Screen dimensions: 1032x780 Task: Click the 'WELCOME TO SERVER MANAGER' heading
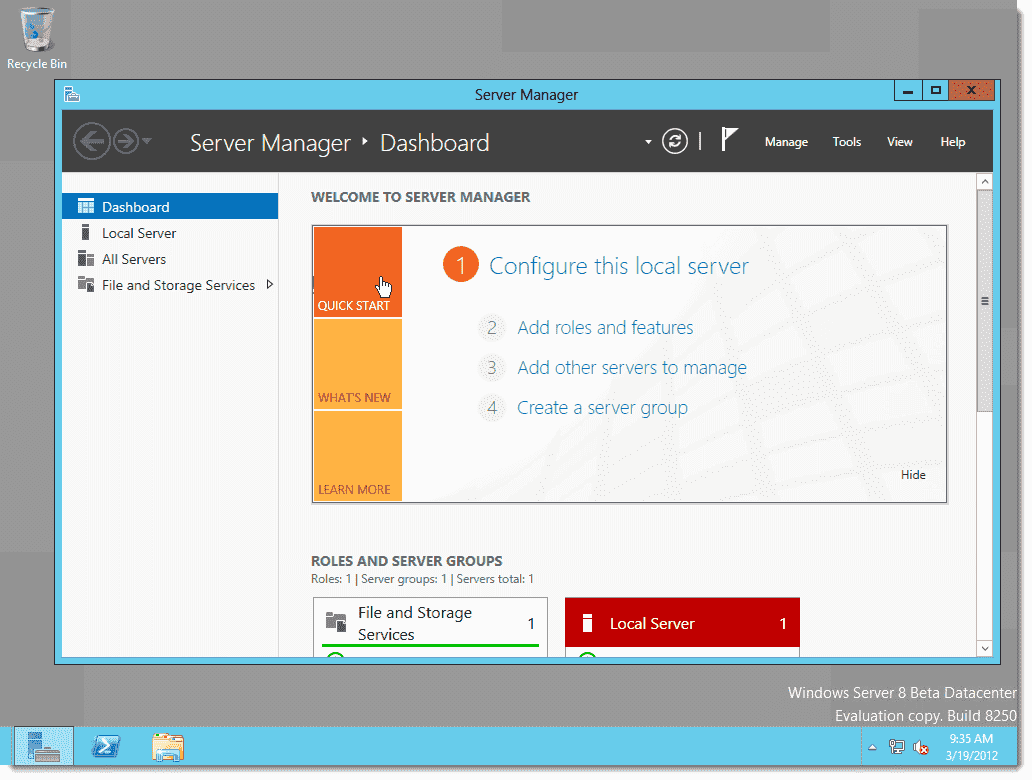pyautogui.click(x=421, y=197)
